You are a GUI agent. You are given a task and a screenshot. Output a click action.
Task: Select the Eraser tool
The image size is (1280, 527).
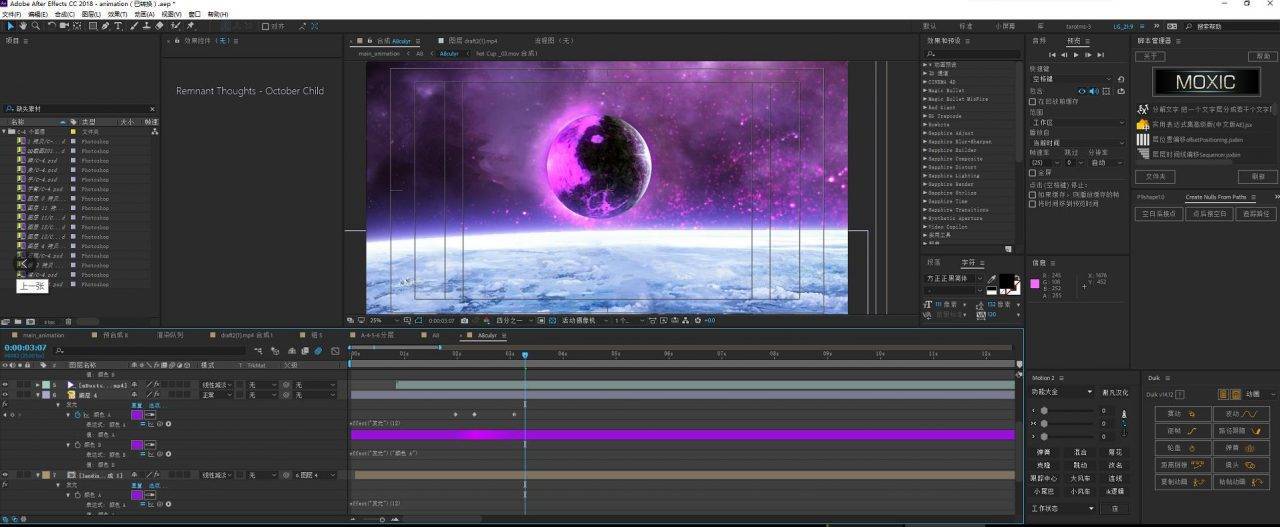pyautogui.click(x=159, y=26)
